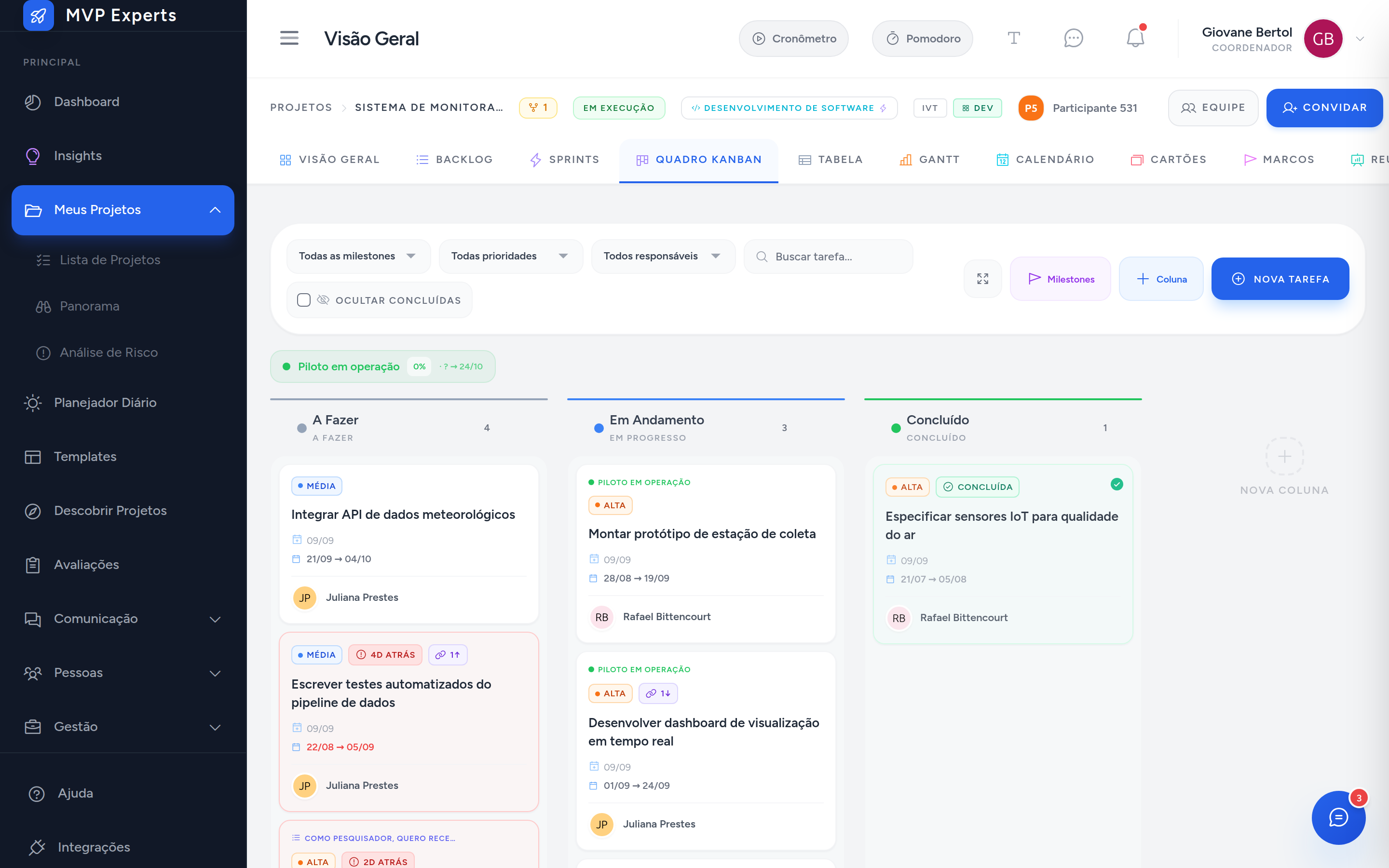Click Convidar button

(1324, 108)
